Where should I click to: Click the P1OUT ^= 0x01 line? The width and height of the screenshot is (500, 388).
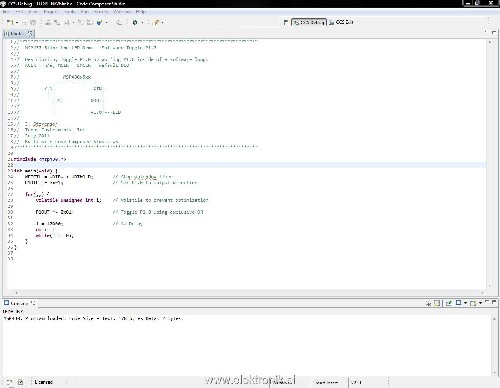tap(54, 212)
